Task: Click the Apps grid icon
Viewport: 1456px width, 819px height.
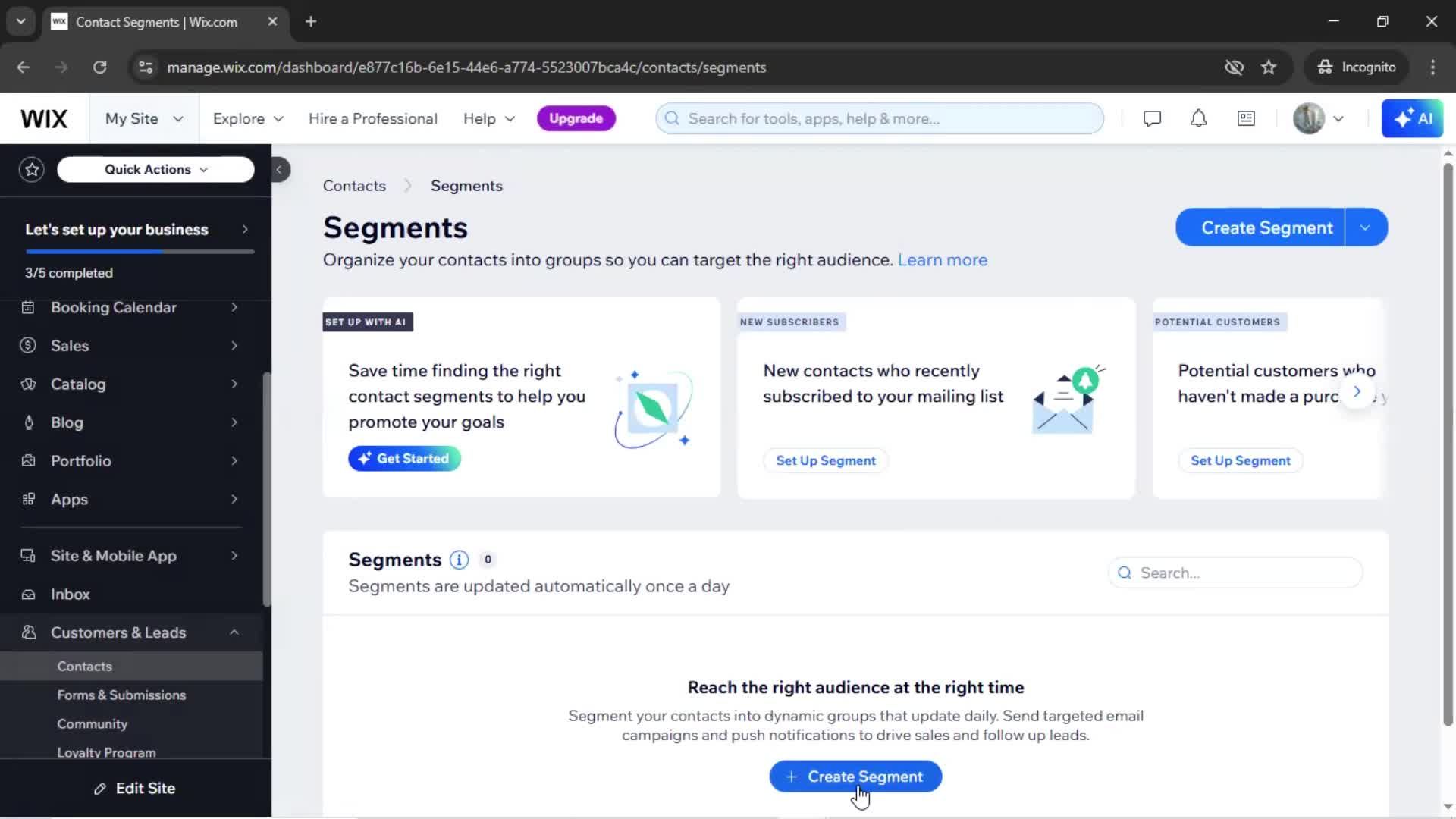Action: 28,500
